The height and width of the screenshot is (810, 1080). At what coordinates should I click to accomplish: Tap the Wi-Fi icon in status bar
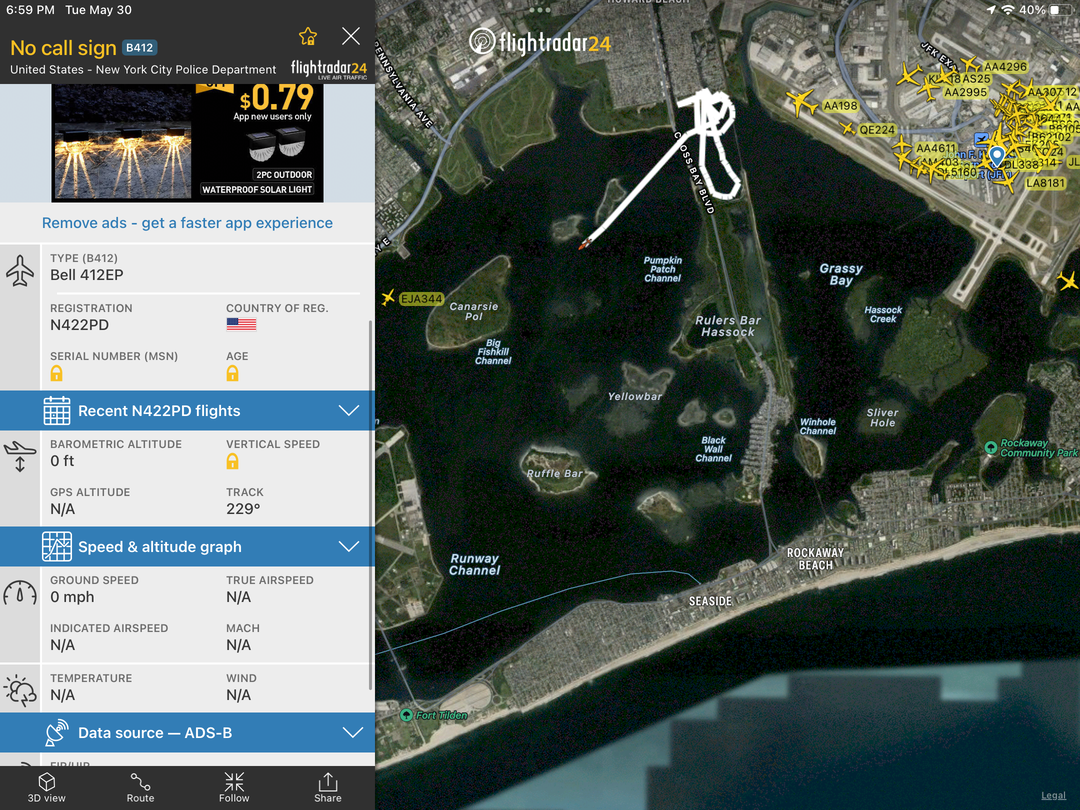pyautogui.click(x=1008, y=10)
